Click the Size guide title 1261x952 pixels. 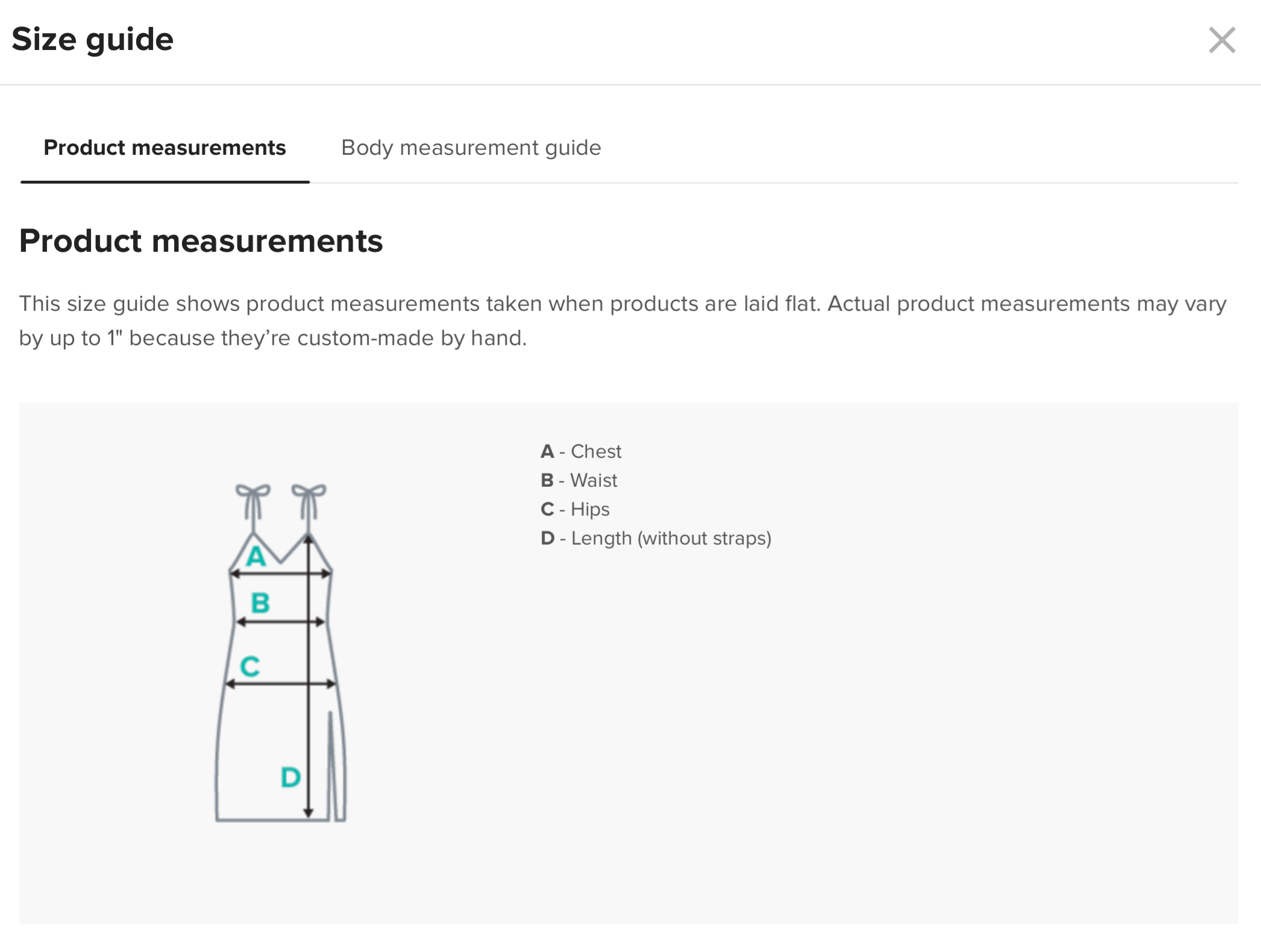(93, 40)
